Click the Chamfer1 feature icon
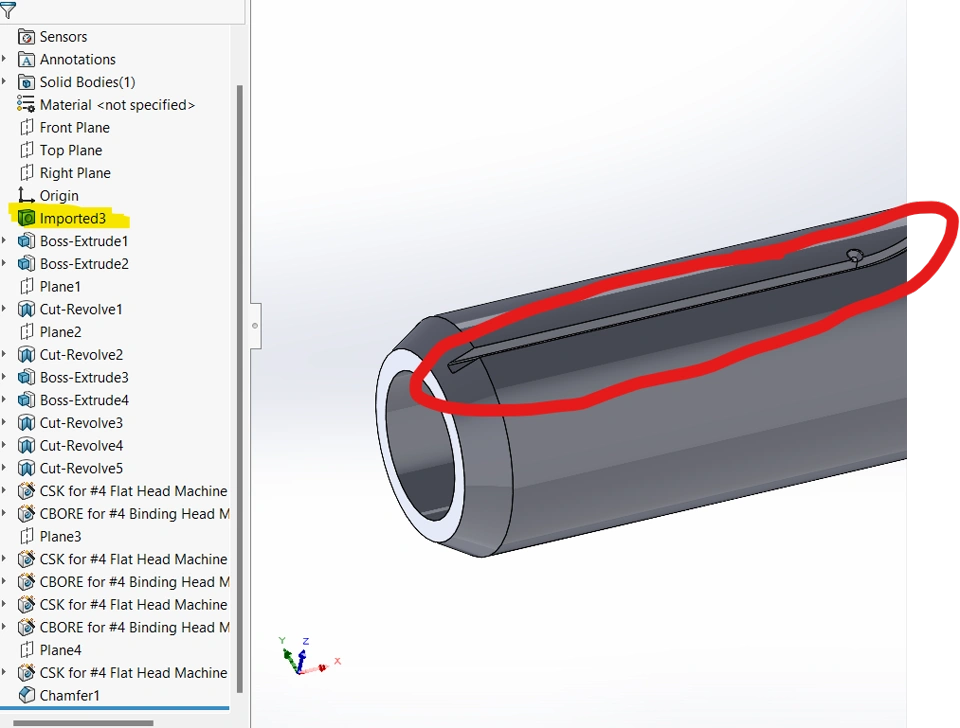 click(x=26, y=695)
